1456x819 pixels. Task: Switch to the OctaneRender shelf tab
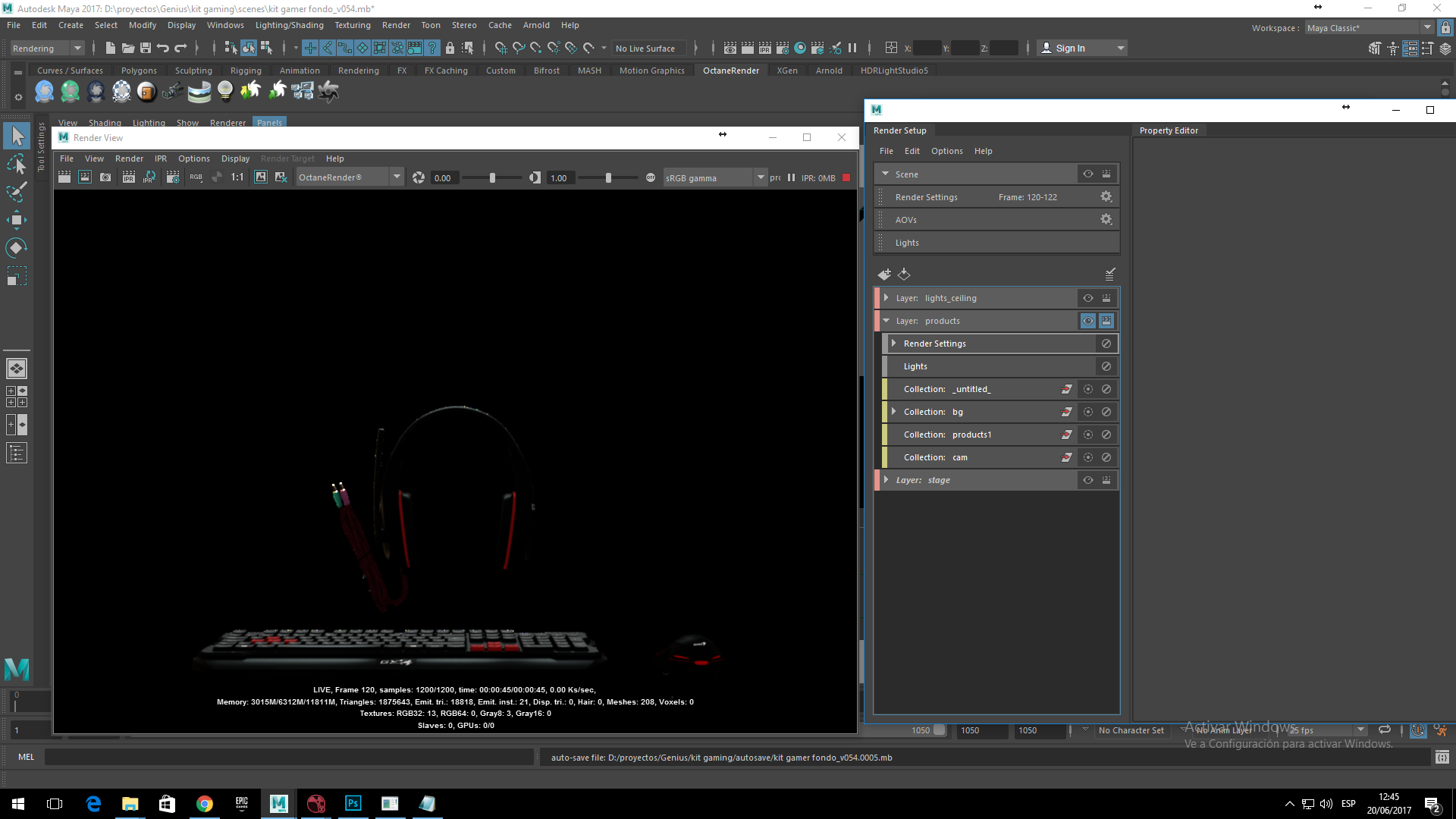coord(730,71)
